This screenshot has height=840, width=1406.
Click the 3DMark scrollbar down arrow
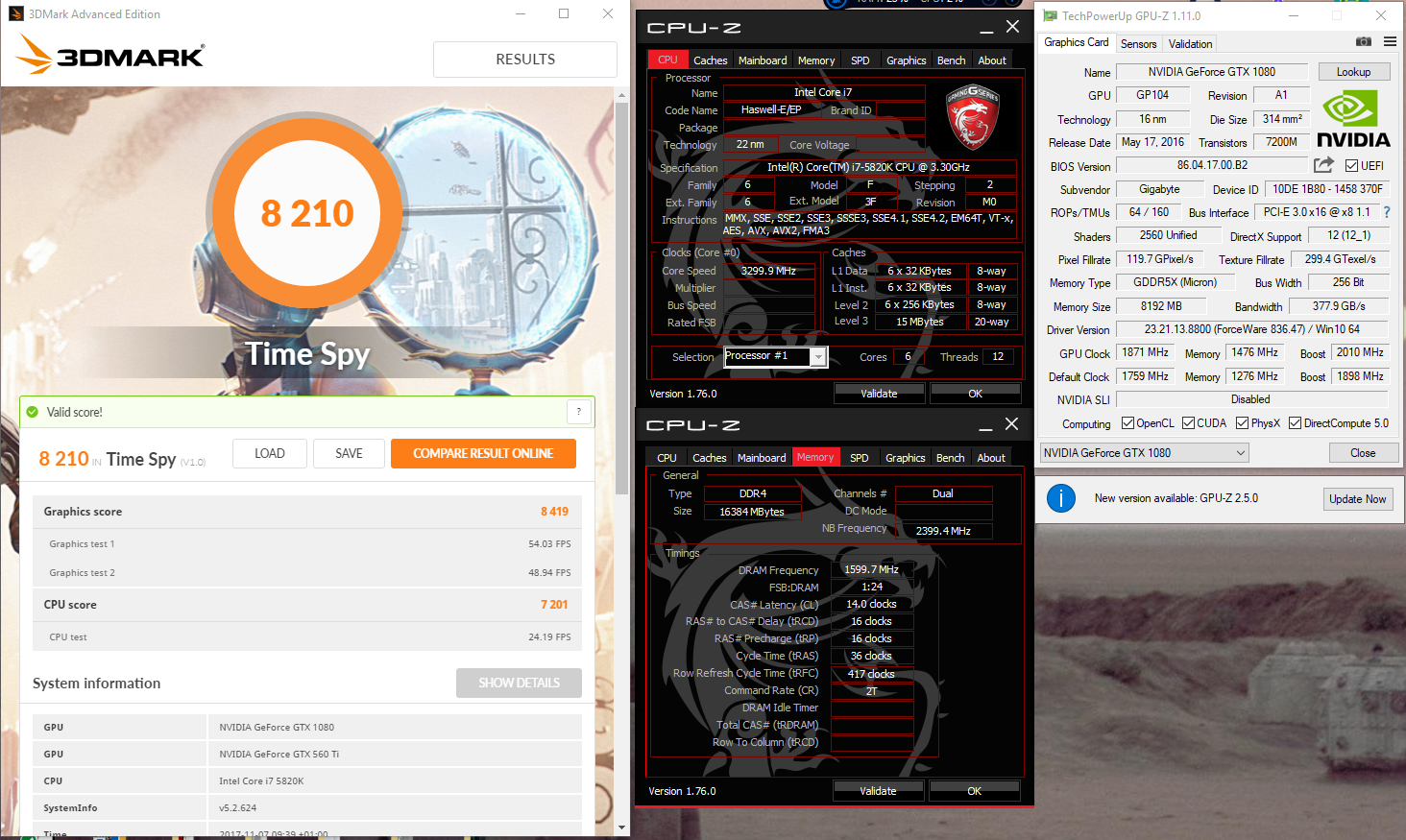621,828
